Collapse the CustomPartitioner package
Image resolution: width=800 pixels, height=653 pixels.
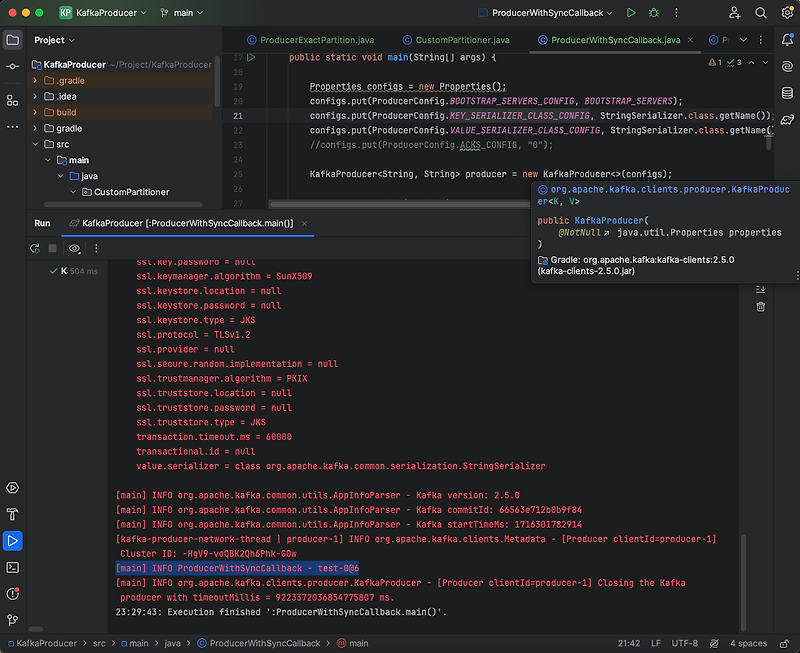[x=73, y=192]
